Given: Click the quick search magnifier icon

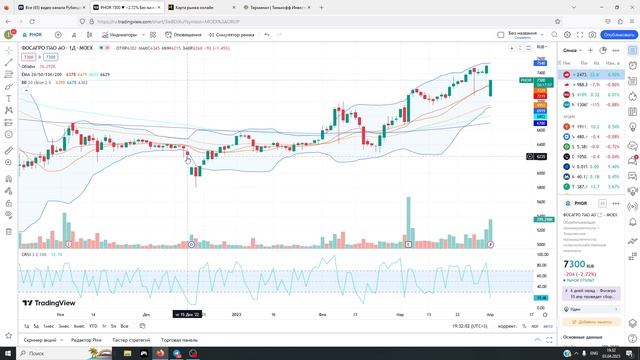Looking at the screenshot, I should pyautogui.click(x=554, y=35).
